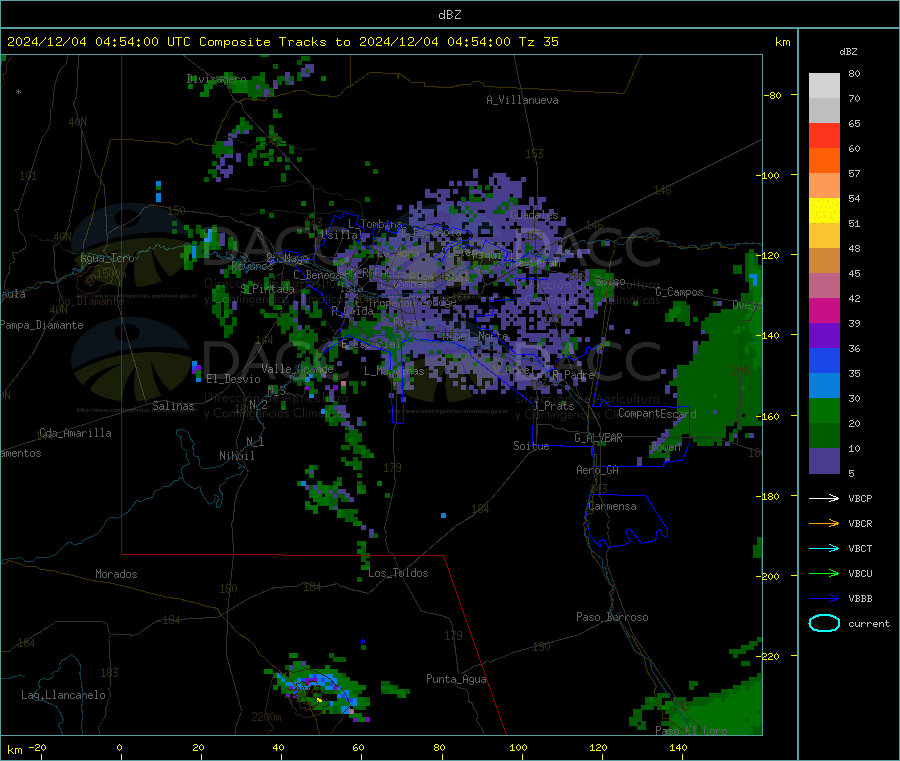Click the Los_Toldos map label

pos(398,573)
